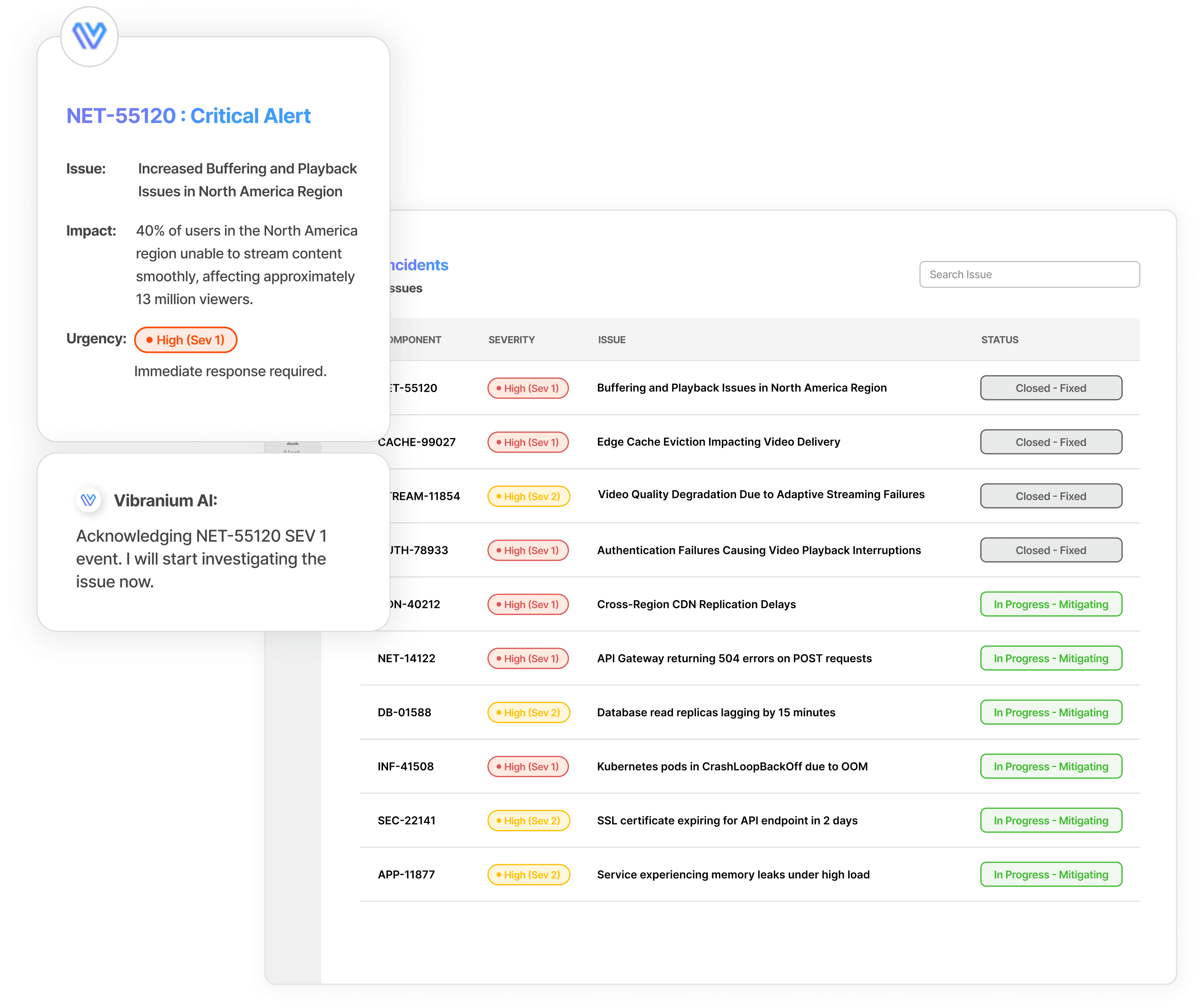Open issue Cross-Region CDN Replication Delays
Screen dimensions: 1200x1008
click(x=696, y=604)
